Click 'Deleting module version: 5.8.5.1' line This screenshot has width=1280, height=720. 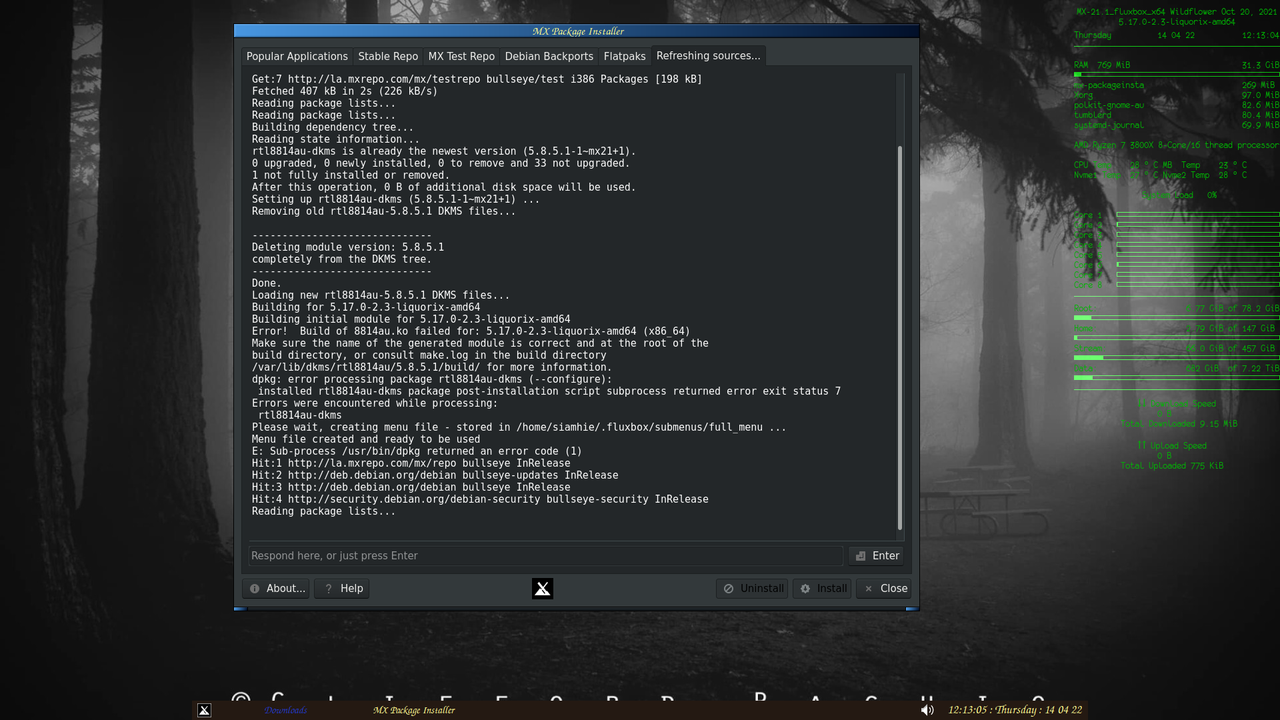(347, 247)
